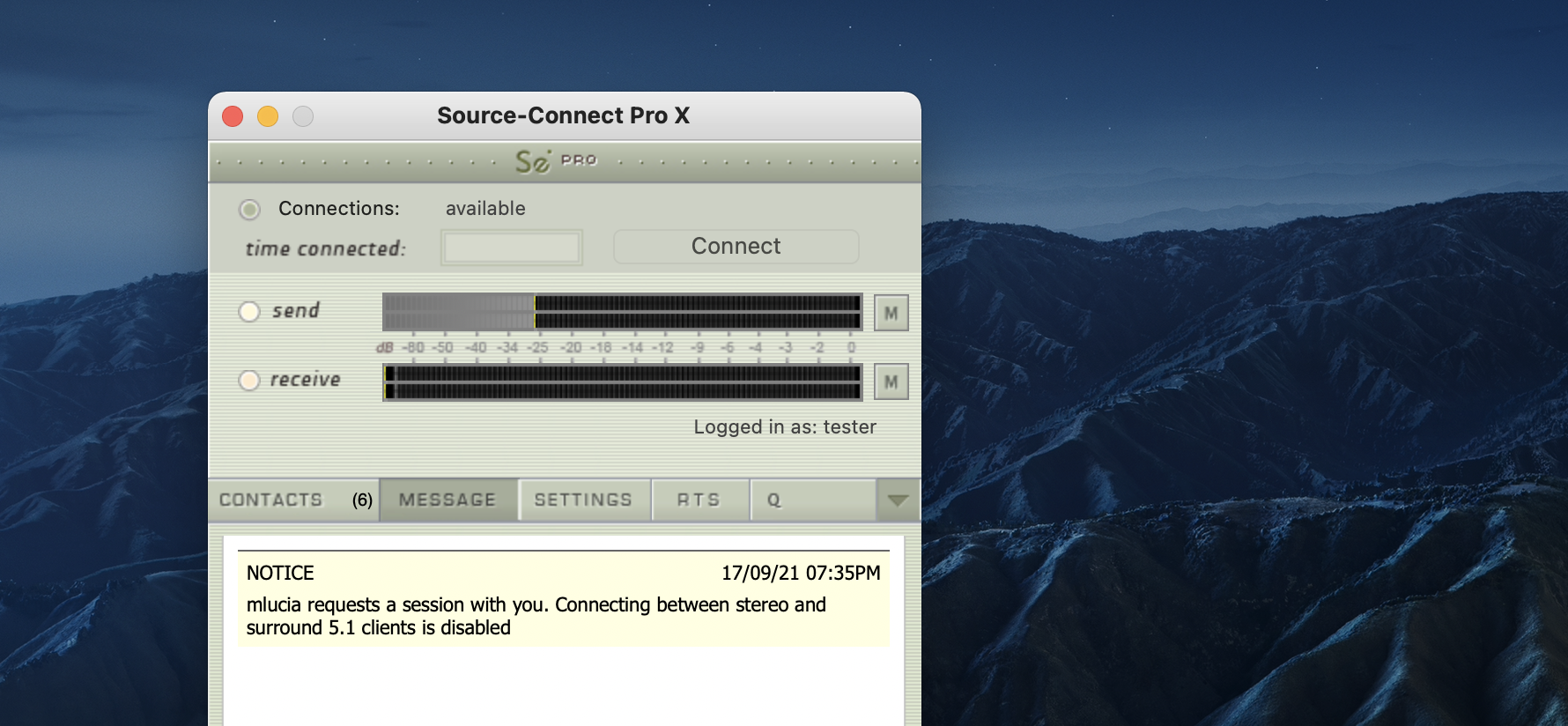Viewport: 1568px width, 726px height.
Task: Close the Source-Connect Pro X window
Action: click(233, 116)
